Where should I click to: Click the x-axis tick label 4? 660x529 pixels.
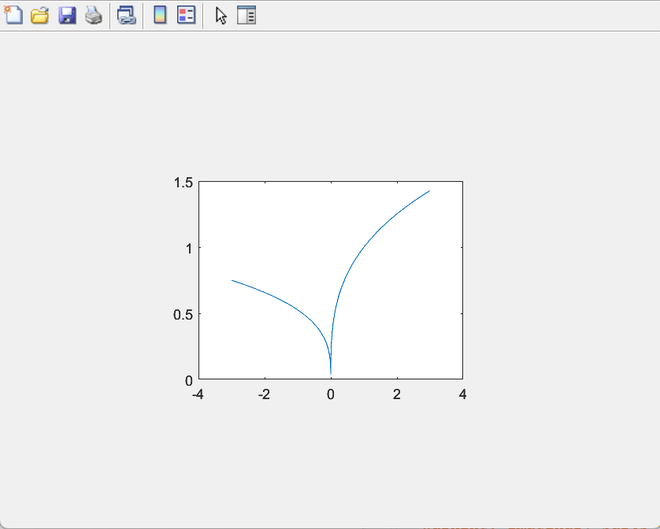pos(463,395)
